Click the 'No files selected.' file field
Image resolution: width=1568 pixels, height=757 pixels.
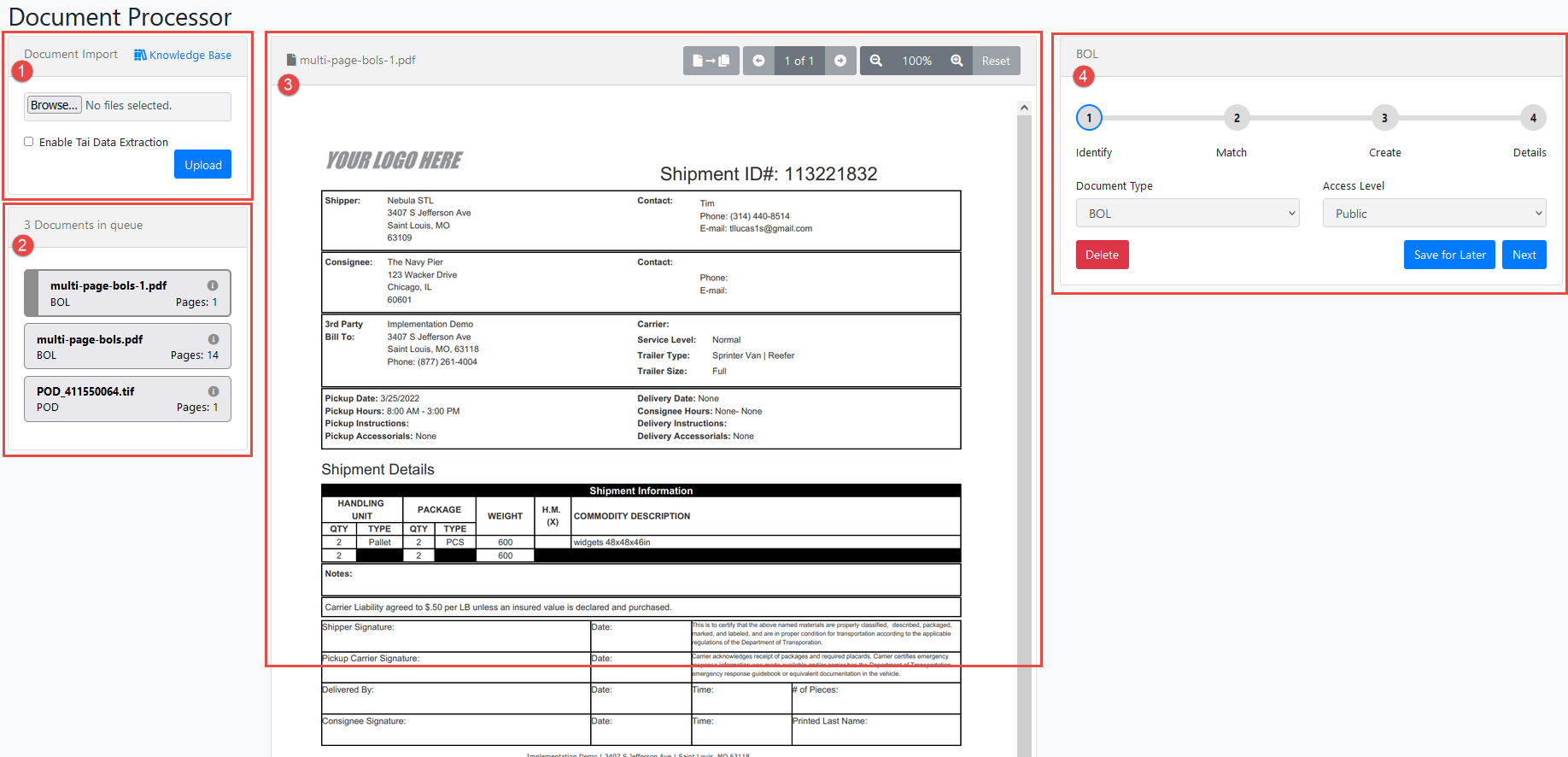128,106
